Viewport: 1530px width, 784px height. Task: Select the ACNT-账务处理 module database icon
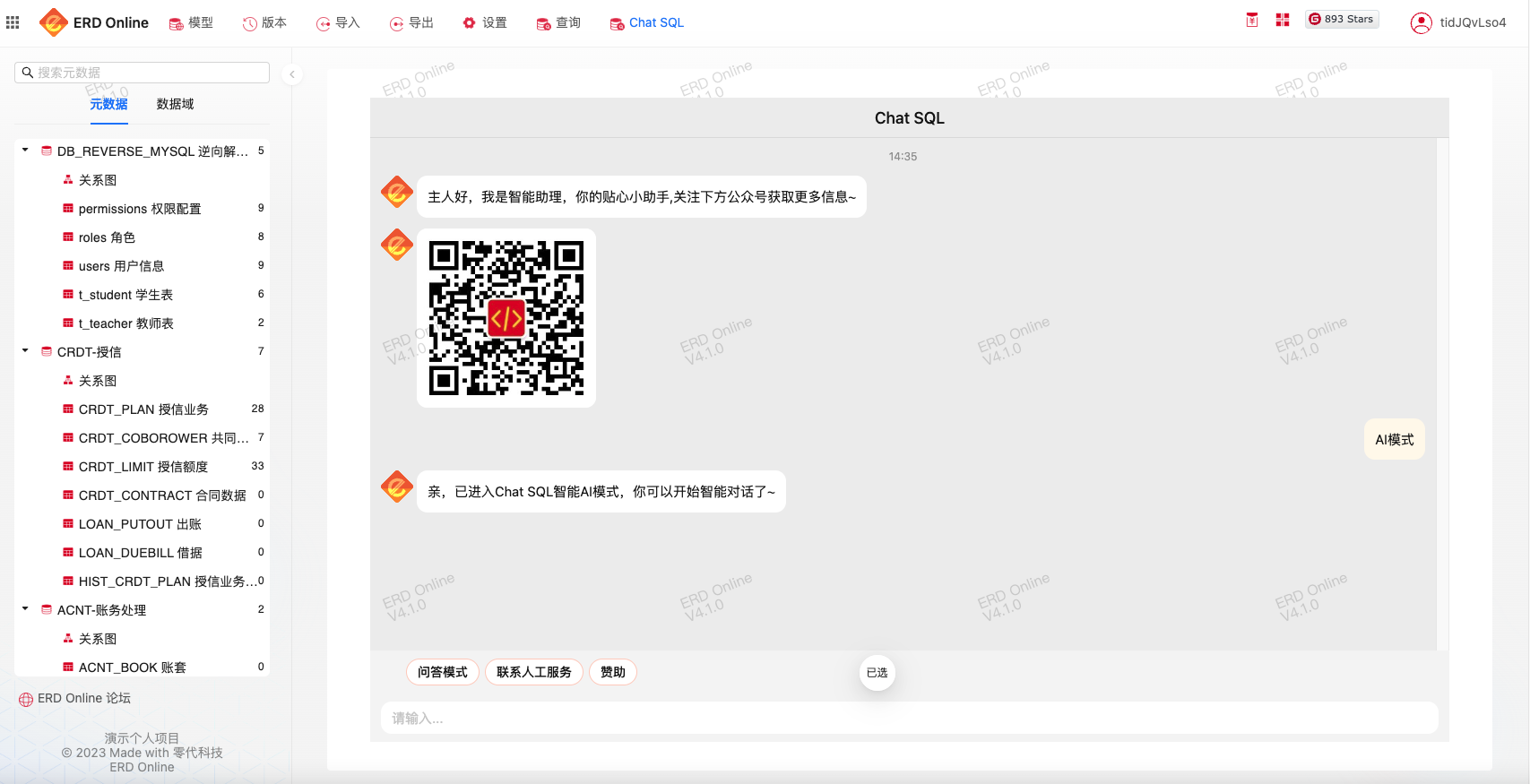coord(47,610)
